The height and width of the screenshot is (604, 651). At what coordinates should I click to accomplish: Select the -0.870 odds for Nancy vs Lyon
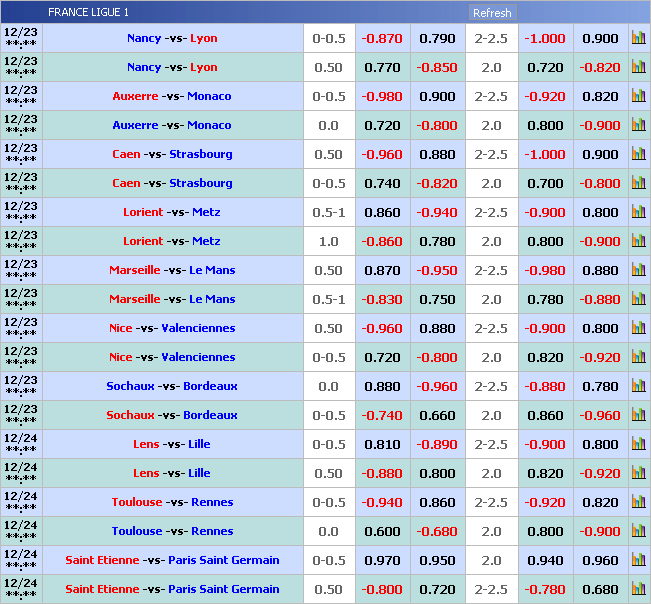pos(382,38)
